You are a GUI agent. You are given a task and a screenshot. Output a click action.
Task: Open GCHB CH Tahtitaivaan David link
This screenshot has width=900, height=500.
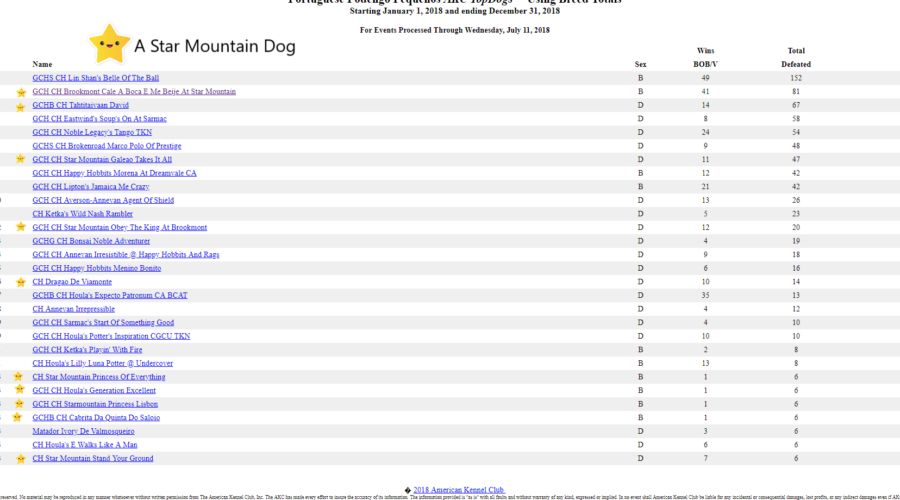pyautogui.click(x=80, y=105)
